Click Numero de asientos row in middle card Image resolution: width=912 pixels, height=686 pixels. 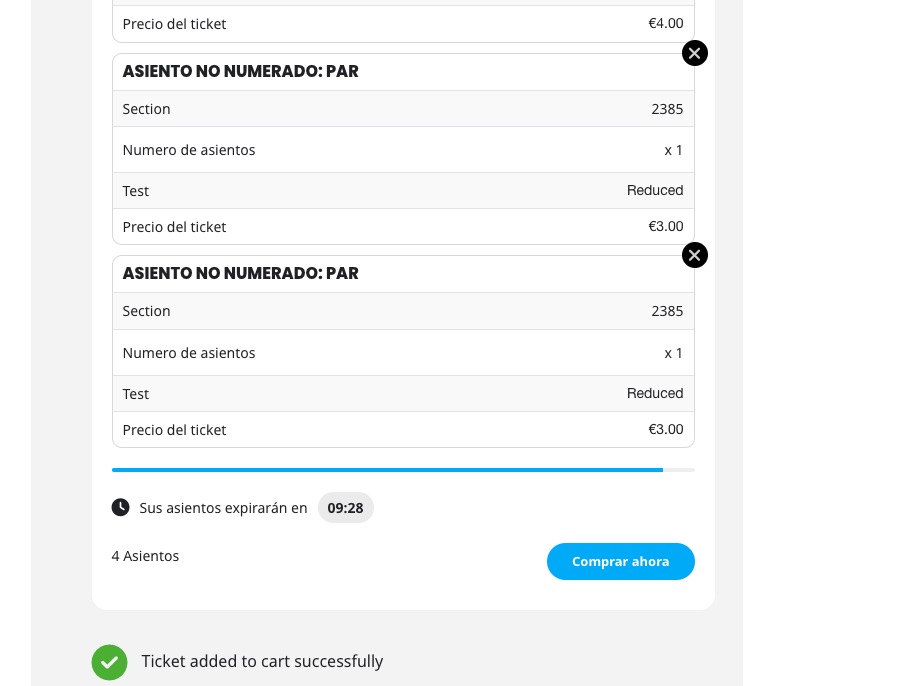point(403,150)
